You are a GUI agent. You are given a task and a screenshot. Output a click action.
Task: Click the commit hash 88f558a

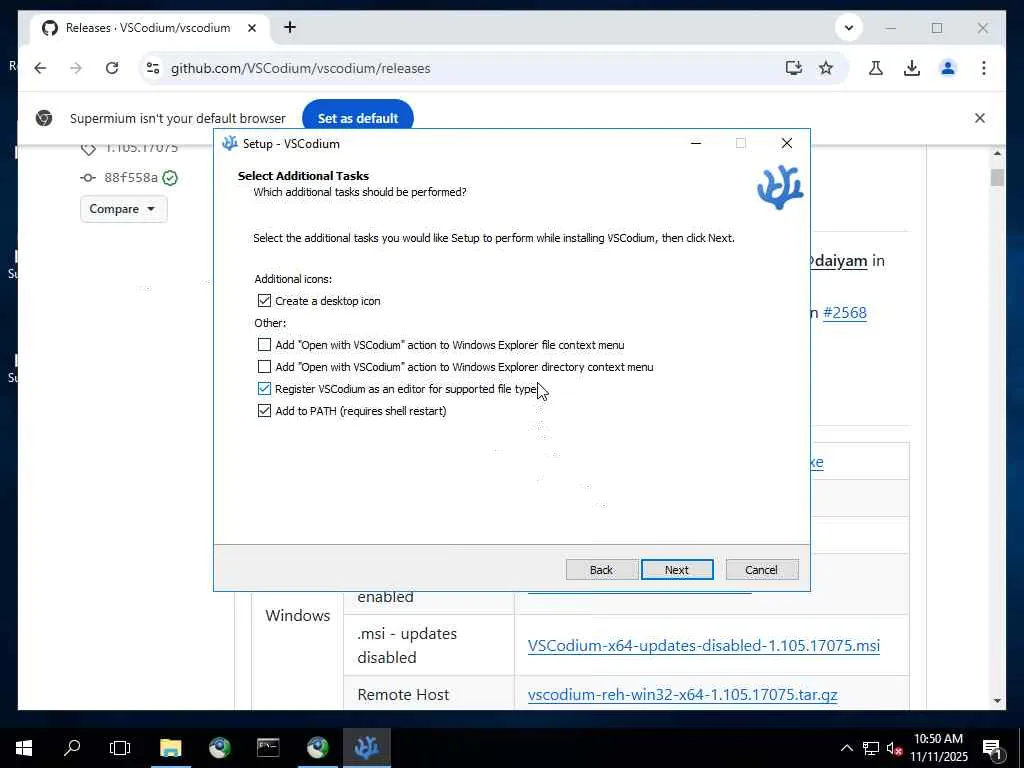click(131, 178)
